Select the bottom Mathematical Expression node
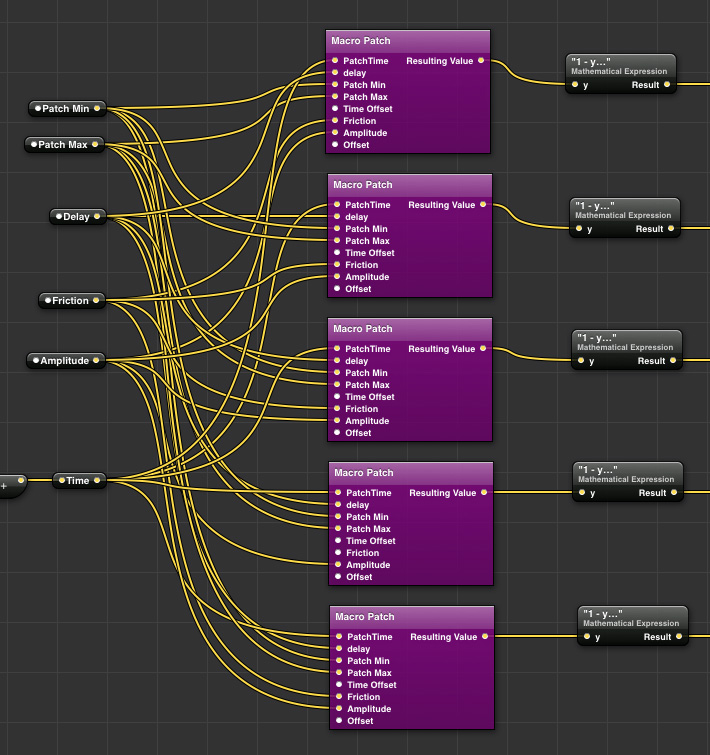The width and height of the screenshot is (710, 755). tap(633, 625)
